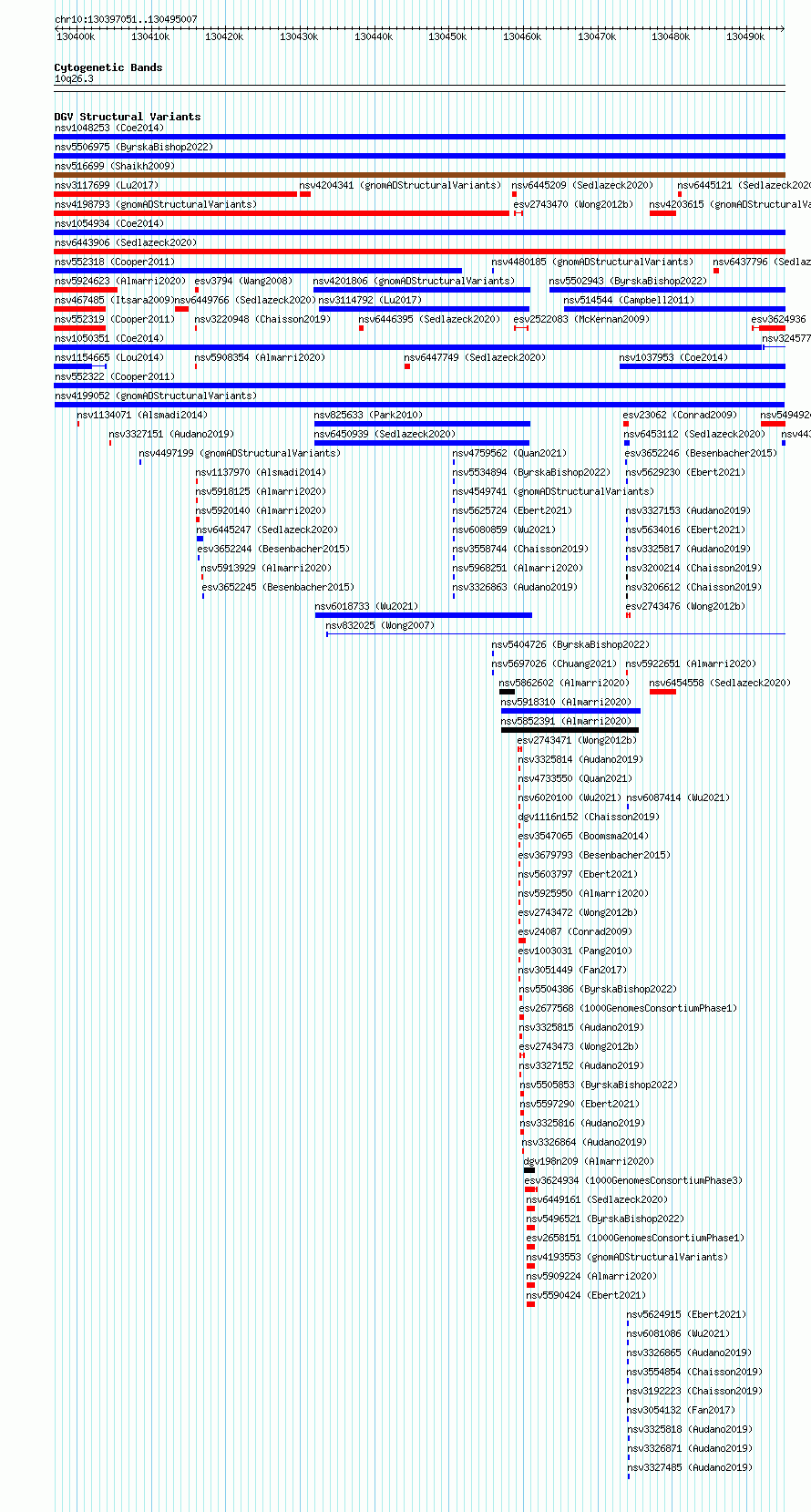Screen dimensions: 811x1512
Task: Select nsv4203615 variant label
Action: 730,204
